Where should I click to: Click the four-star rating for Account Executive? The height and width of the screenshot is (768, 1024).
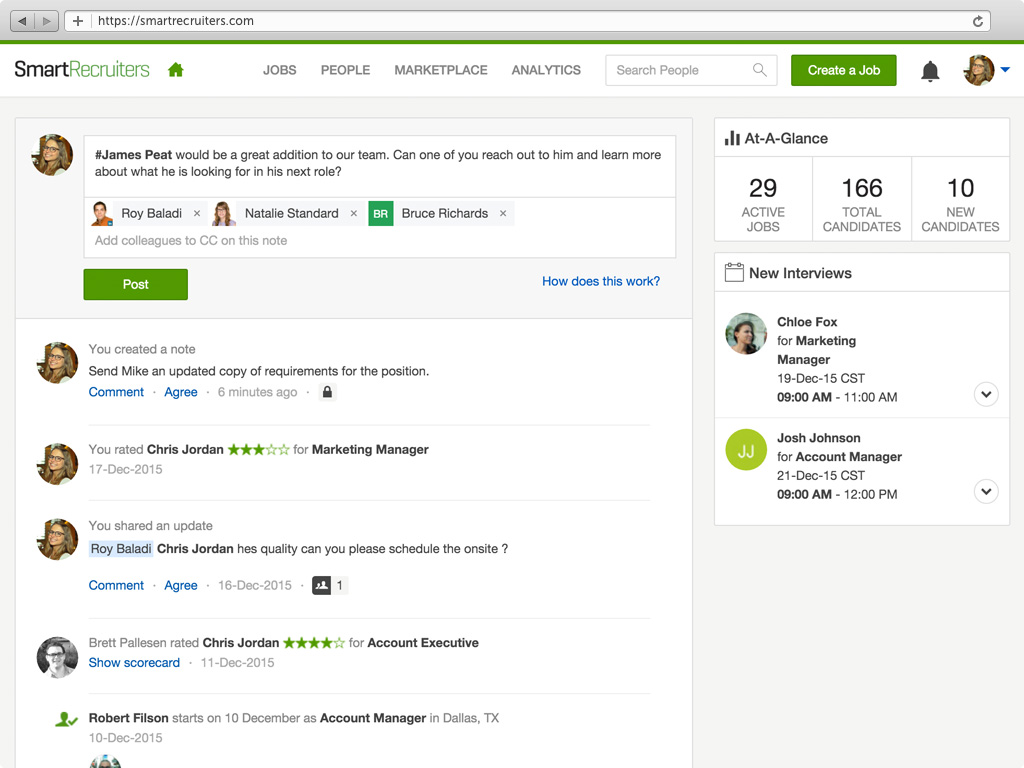tap(314, 643)
